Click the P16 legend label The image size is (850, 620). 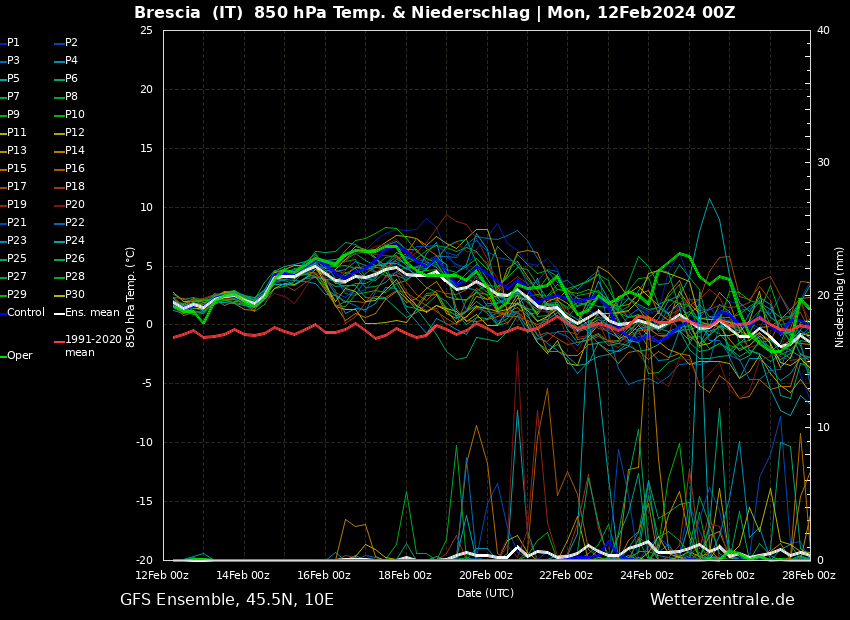pos(75,169)
